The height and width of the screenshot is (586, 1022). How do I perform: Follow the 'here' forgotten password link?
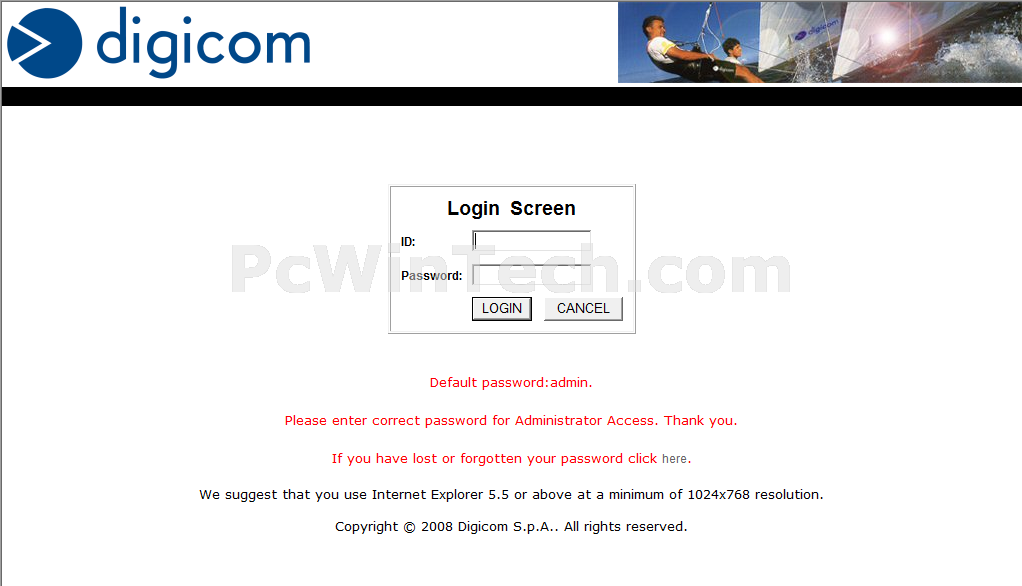(675, 459)
